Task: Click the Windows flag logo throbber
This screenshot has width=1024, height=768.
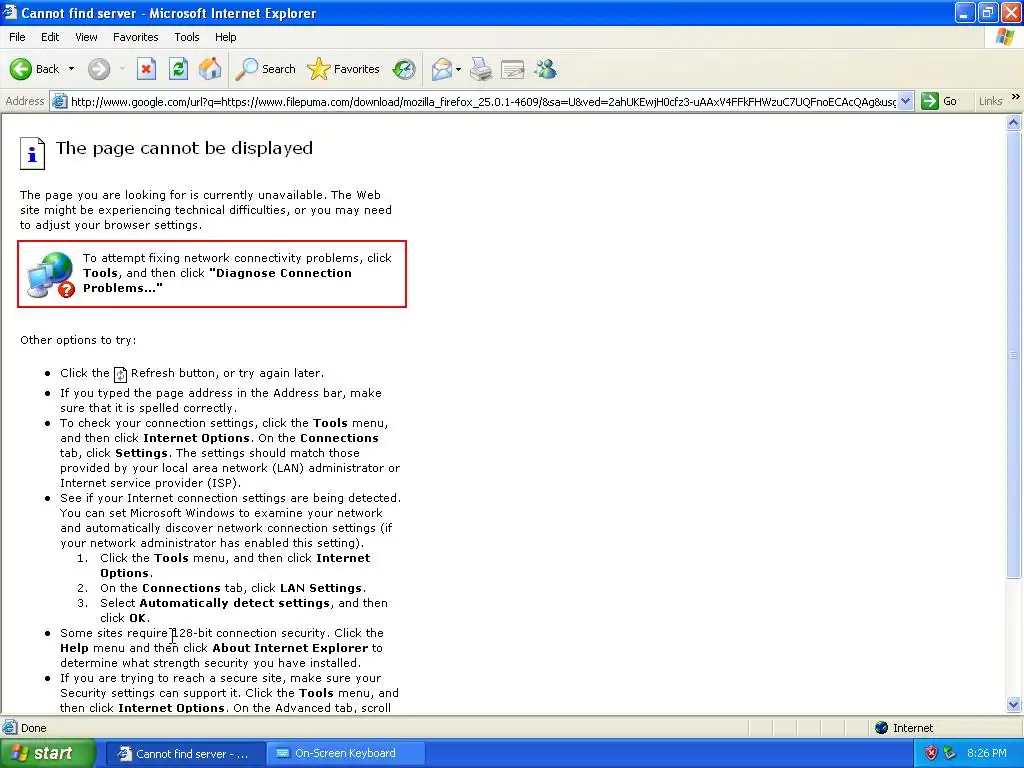Action: point(1004,37)
